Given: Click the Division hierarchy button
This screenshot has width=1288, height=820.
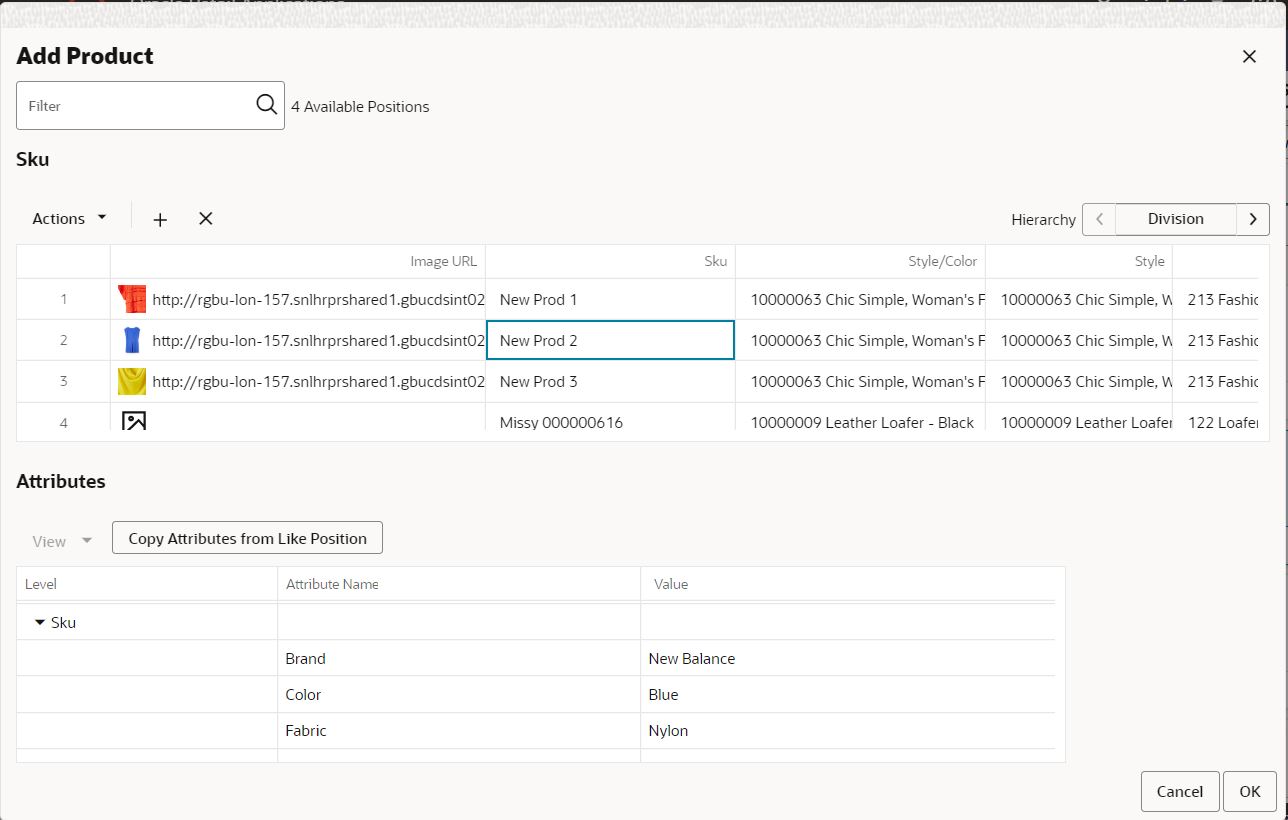Looking at the screenshot, I should (x=1175, y=219).
